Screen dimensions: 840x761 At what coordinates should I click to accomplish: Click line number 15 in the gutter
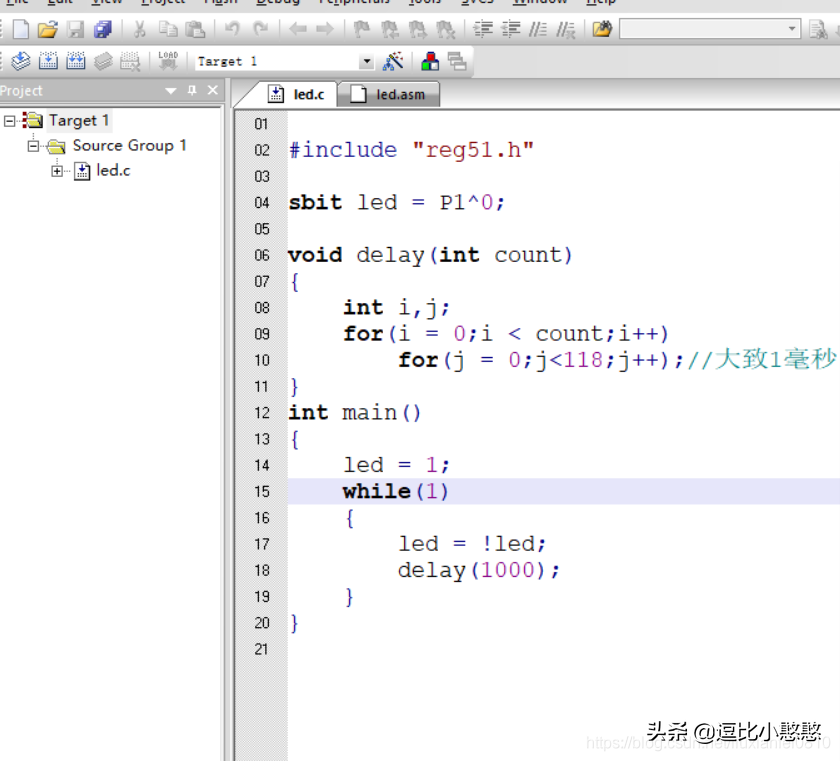click(262, 492)
